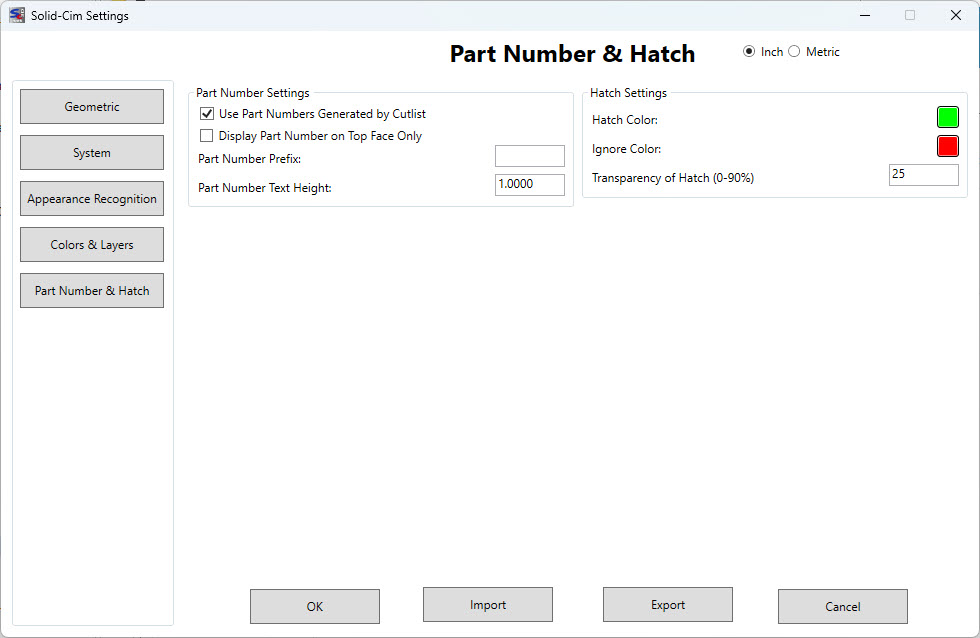Click the Hatch Settings group label
This screenshot has width=980, height=638.
pos(628,92)
